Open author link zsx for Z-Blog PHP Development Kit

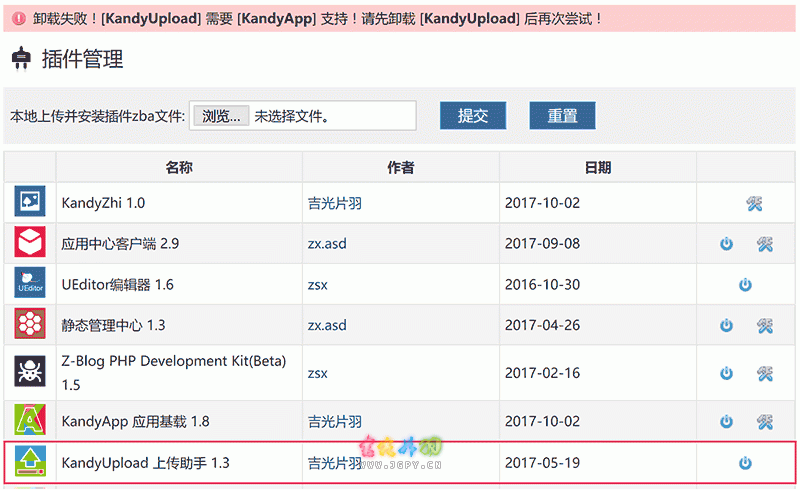pyautogui.click(x=317, y=374)
